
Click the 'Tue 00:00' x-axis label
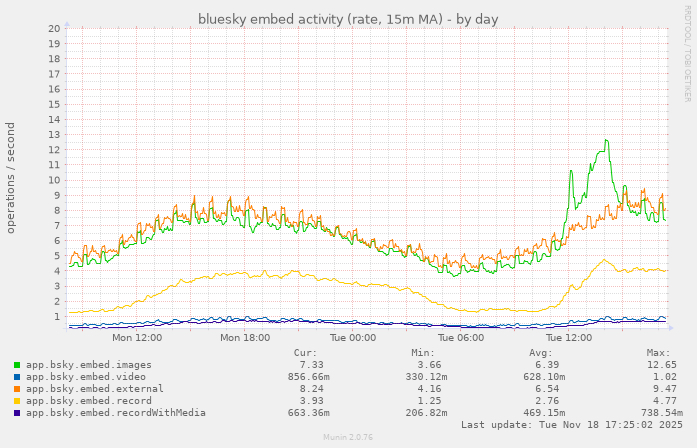click(352, 338)
